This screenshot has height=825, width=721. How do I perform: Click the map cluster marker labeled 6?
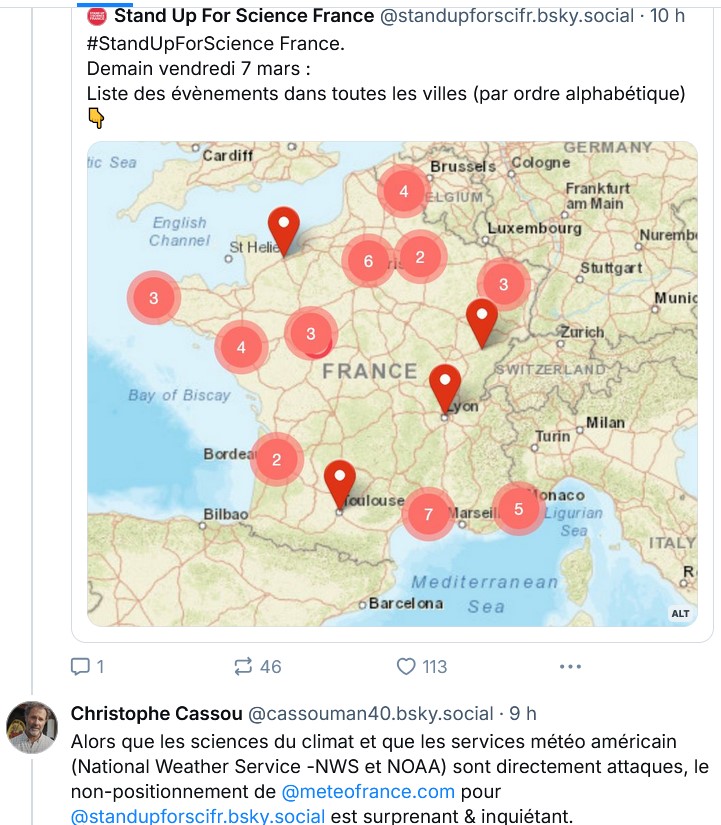pos(368,260)
